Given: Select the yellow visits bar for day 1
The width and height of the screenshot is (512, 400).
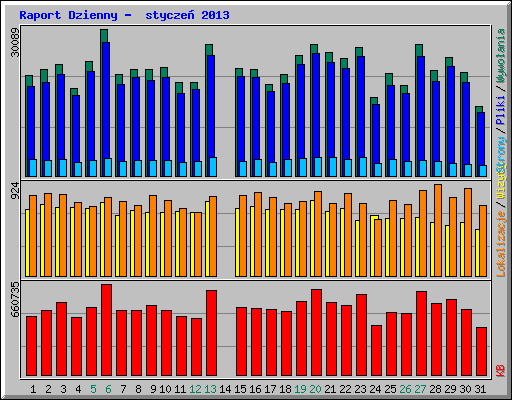Looking at the screenshot, I should pyautogui.click(x=27, y=243).
